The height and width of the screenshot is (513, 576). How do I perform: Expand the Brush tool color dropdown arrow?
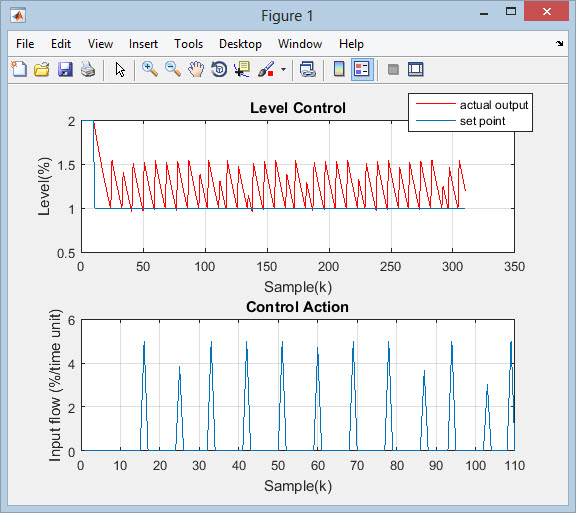click(x=283, y=69)
